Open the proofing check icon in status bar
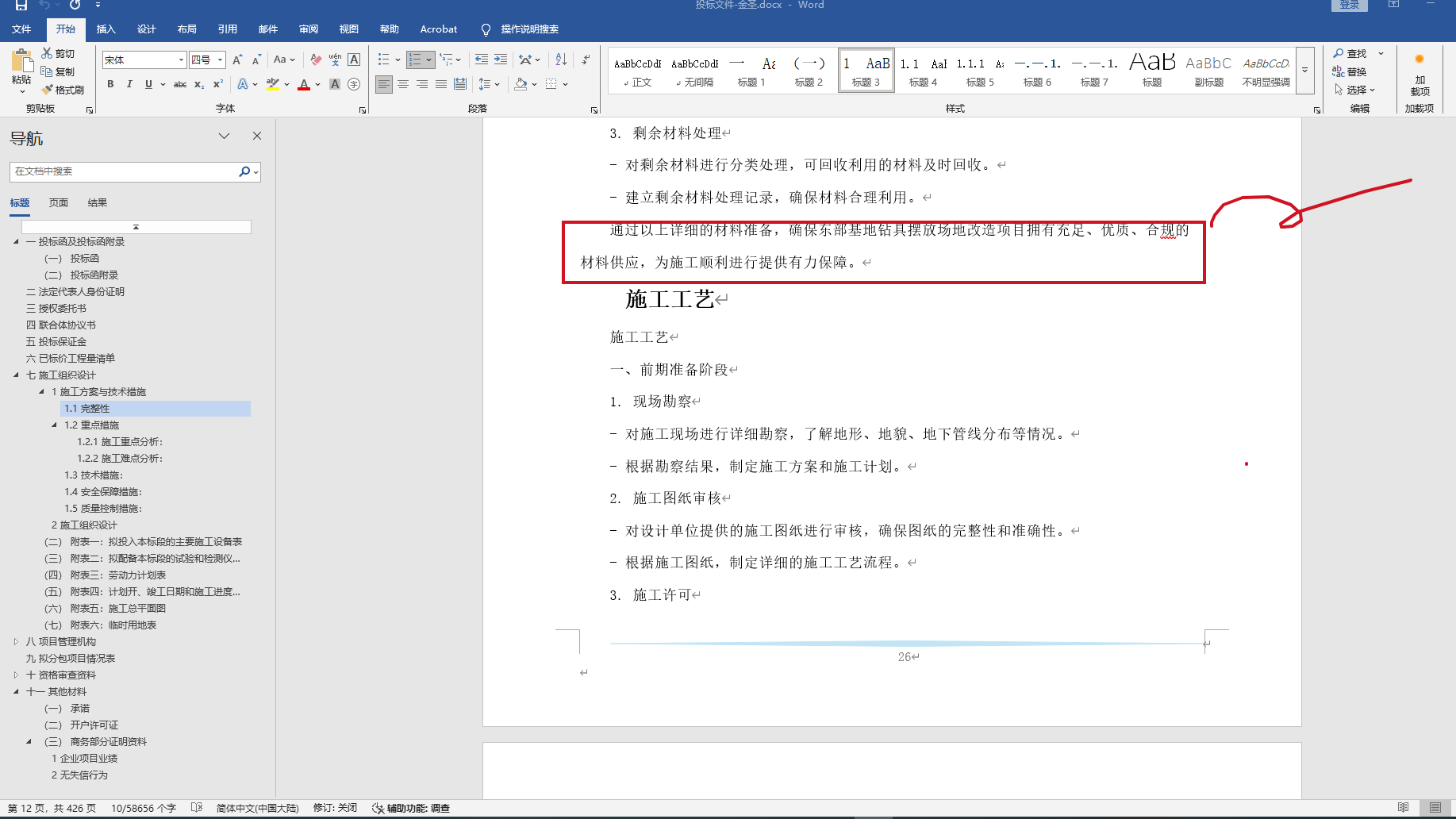This screenshot has height=819, width=1456. [x=197, y=808]
